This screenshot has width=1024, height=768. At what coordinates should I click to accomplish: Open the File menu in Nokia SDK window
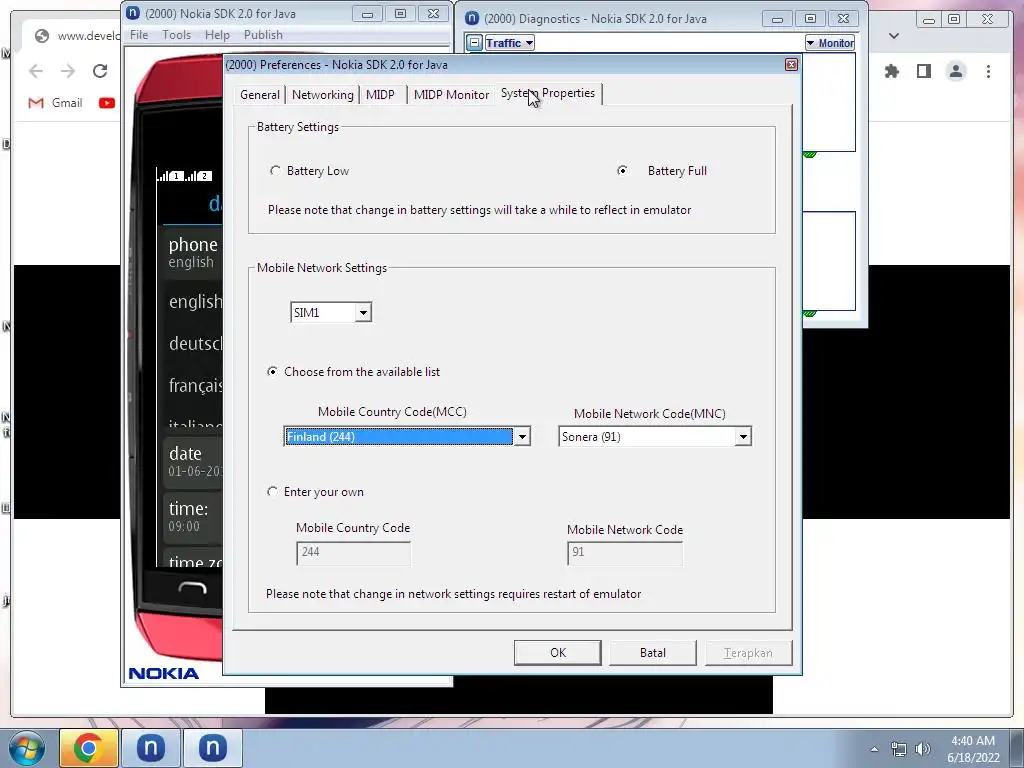click(138, 35)
